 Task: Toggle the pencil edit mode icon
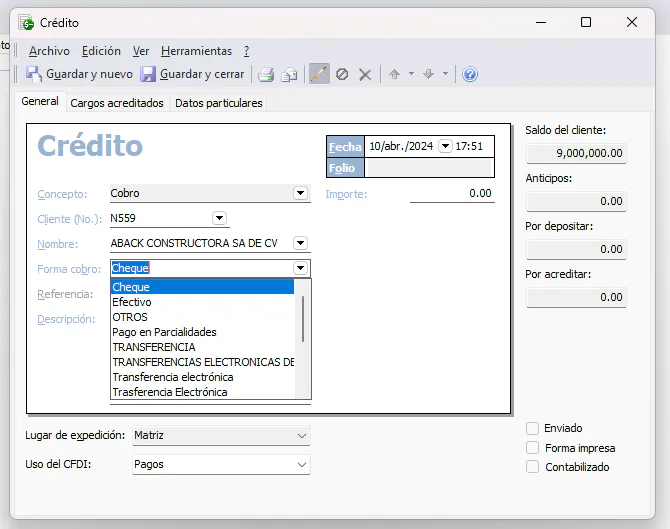[x=319, y=74]
